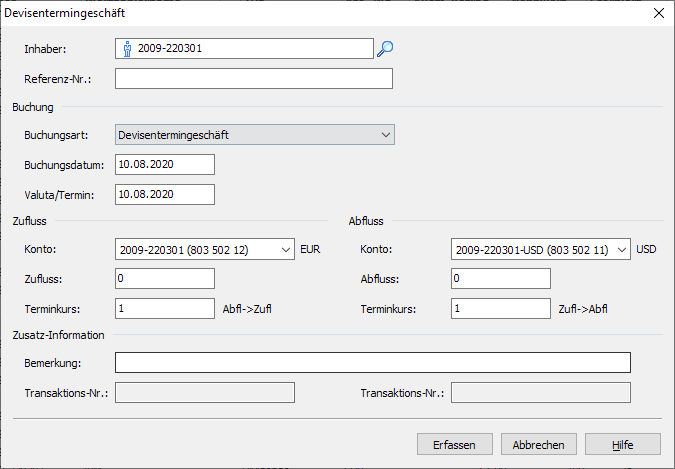Screen dimensions: 675x469
Task: Click the right Transaktions-Nr. field
Action: point(540,392)
